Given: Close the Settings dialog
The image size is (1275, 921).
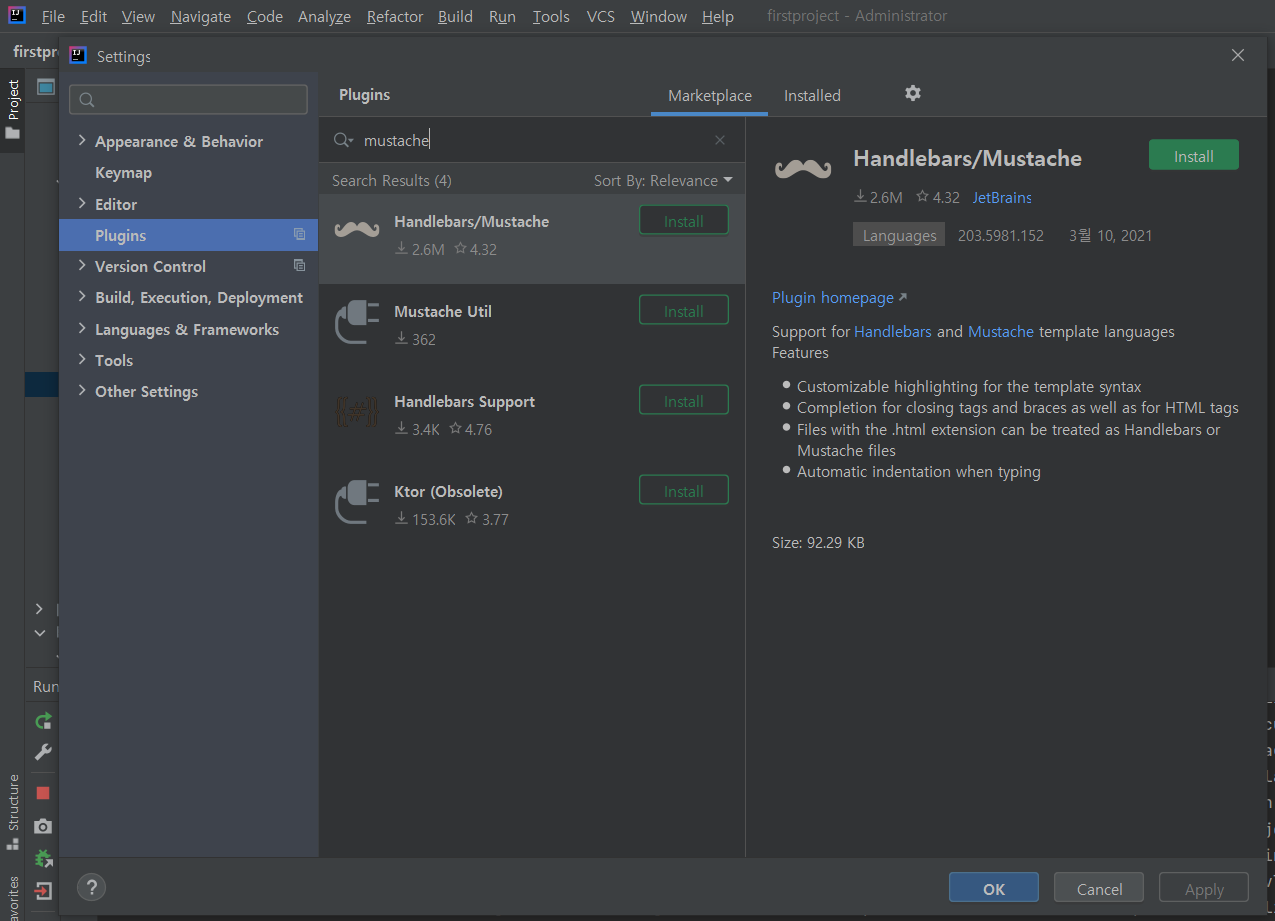Looking at the screenshot, I should coord(1238,55).
